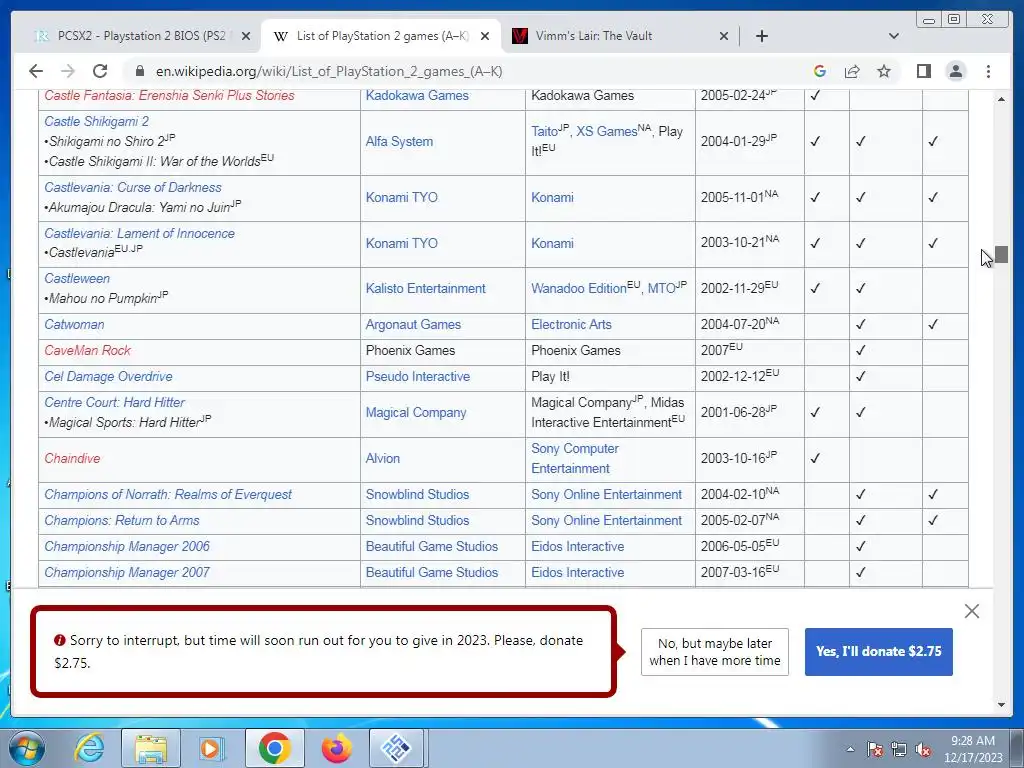This screenshot has height=768, width=1024.
Task: Open Cel Damage Overdrive link
Action: [108, 377]
